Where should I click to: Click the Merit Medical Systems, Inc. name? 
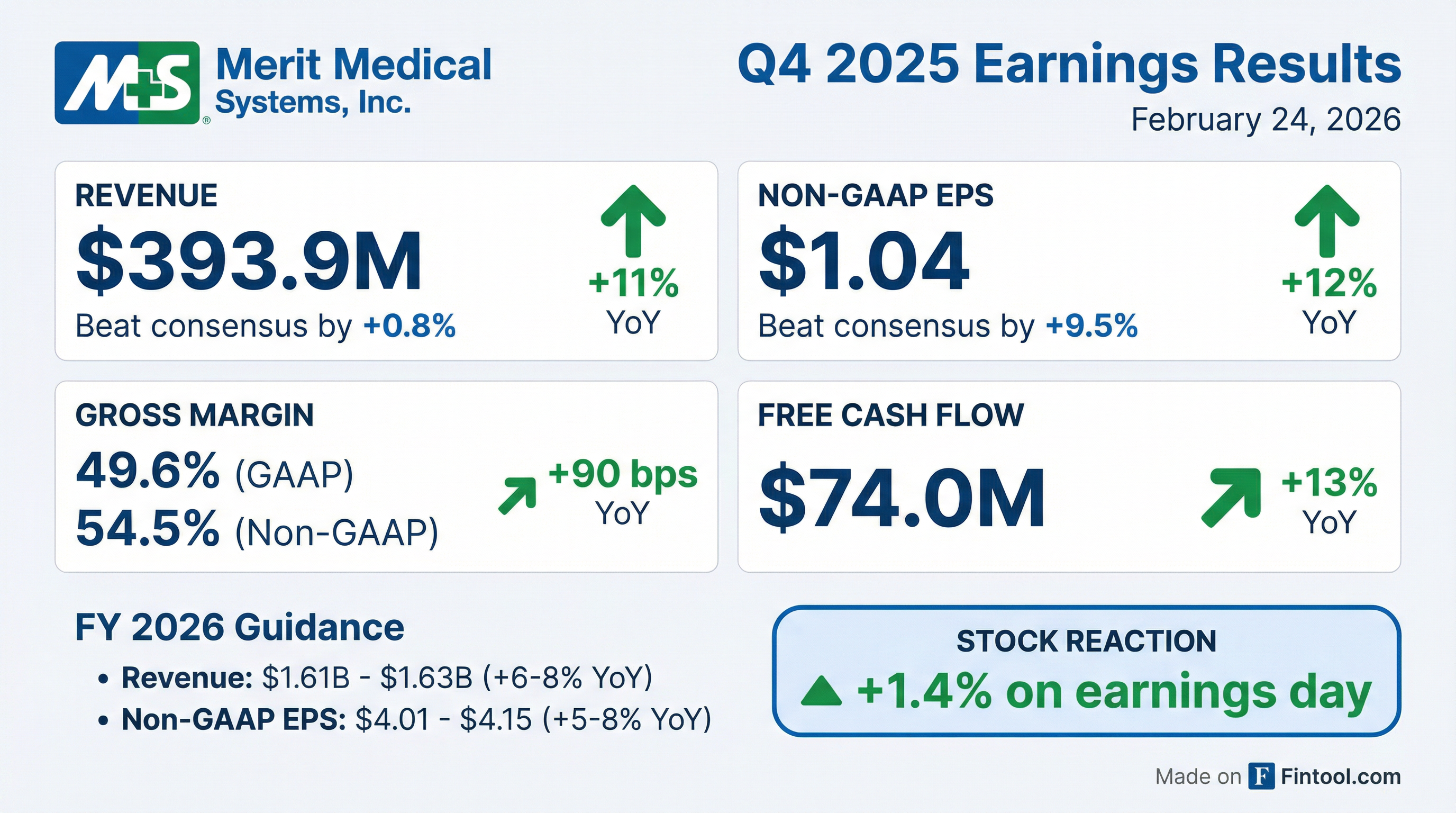click(x=353, y=81)
